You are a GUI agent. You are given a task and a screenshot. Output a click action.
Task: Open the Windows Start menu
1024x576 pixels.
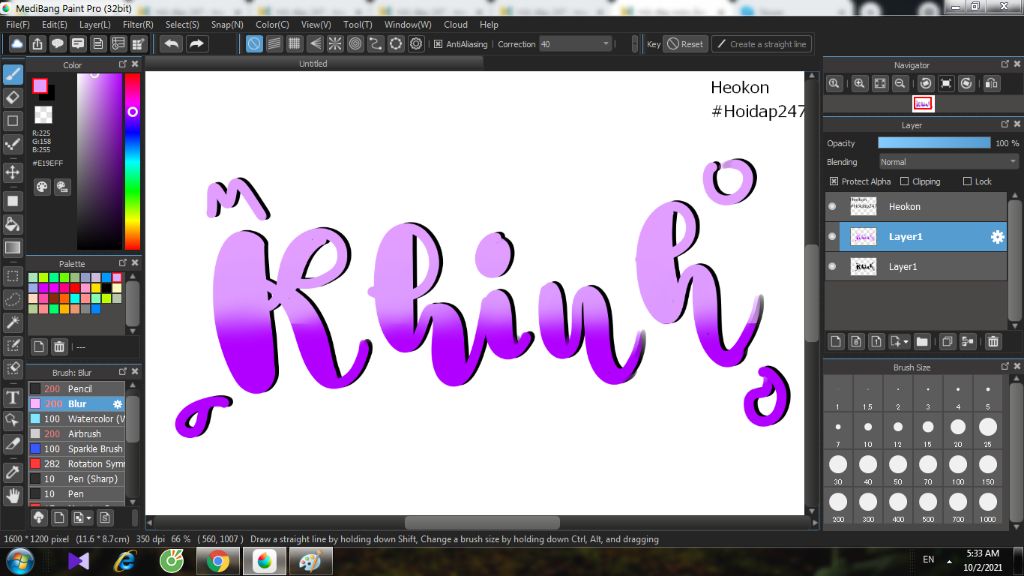(20, 562)
